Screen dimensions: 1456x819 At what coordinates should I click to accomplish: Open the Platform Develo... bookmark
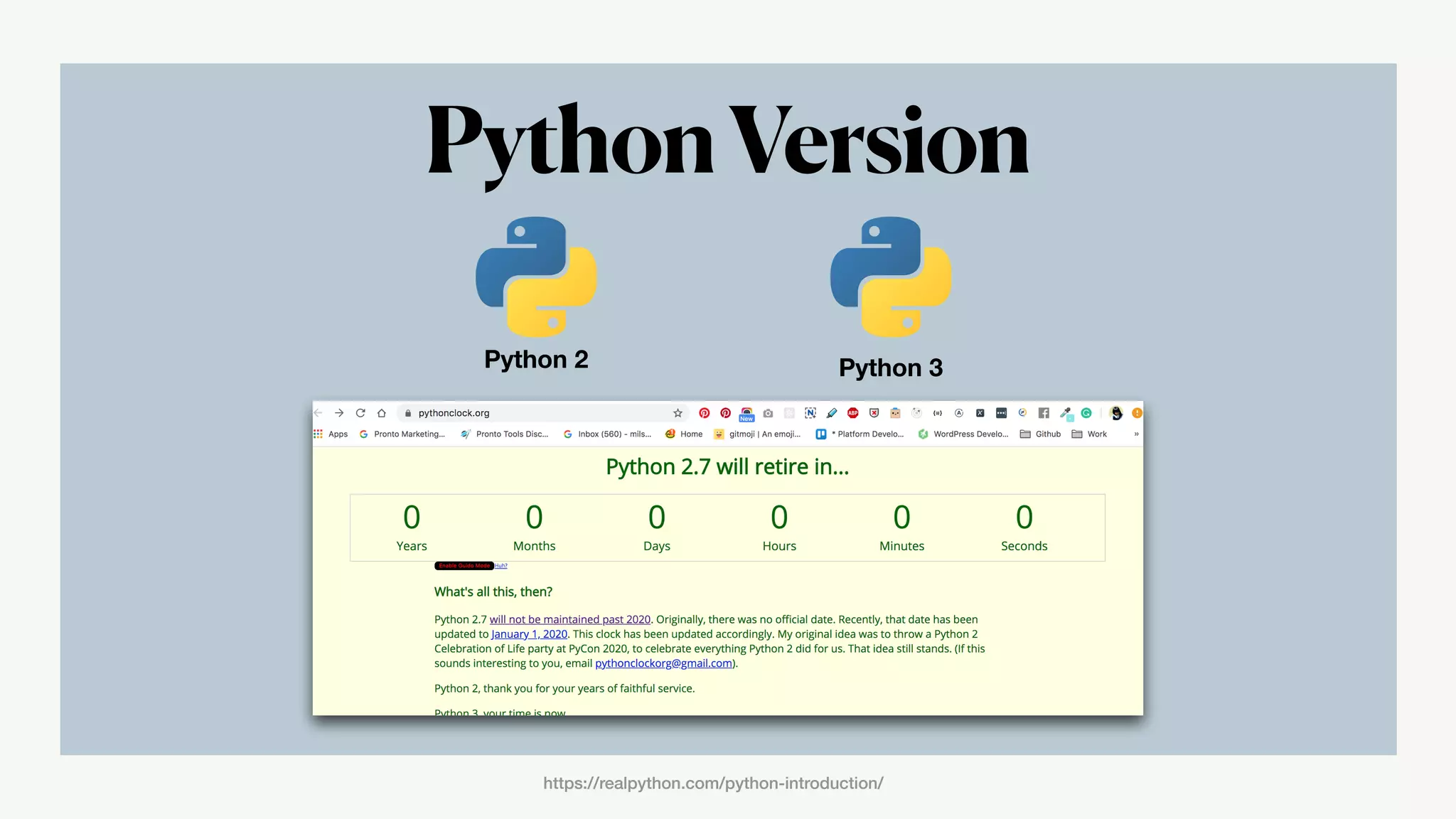[860, 434]
